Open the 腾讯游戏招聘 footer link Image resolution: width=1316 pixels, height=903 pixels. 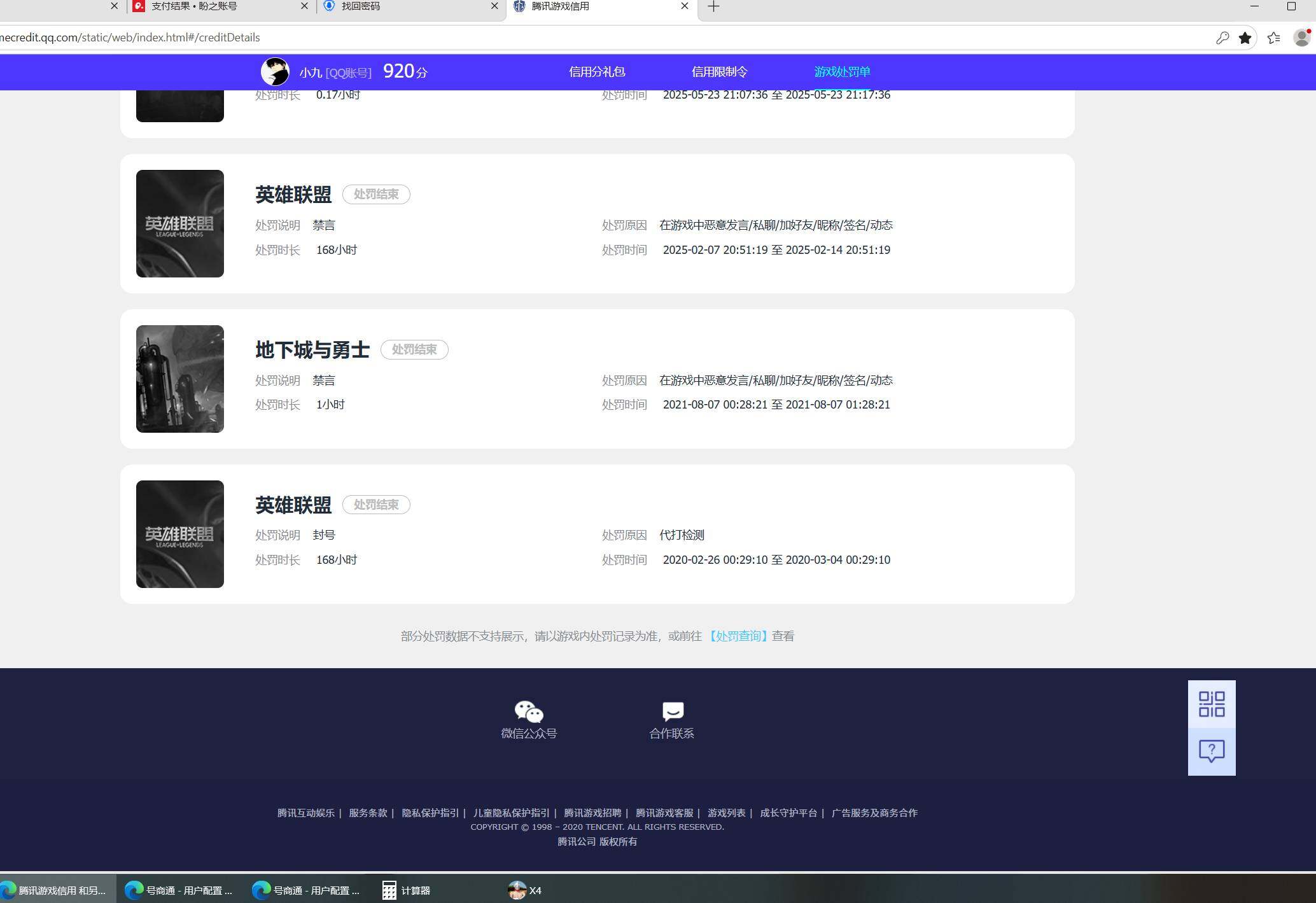tap(592, 813)
